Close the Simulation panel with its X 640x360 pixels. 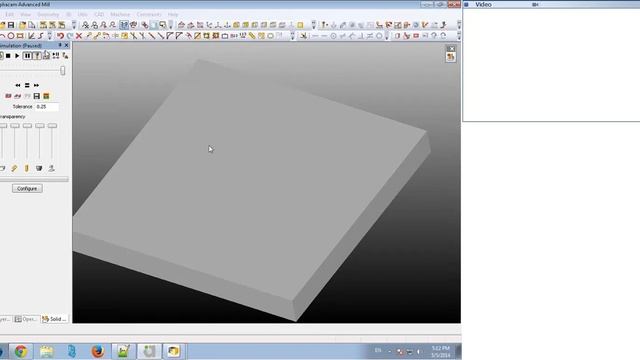click(x=67, y=45)
